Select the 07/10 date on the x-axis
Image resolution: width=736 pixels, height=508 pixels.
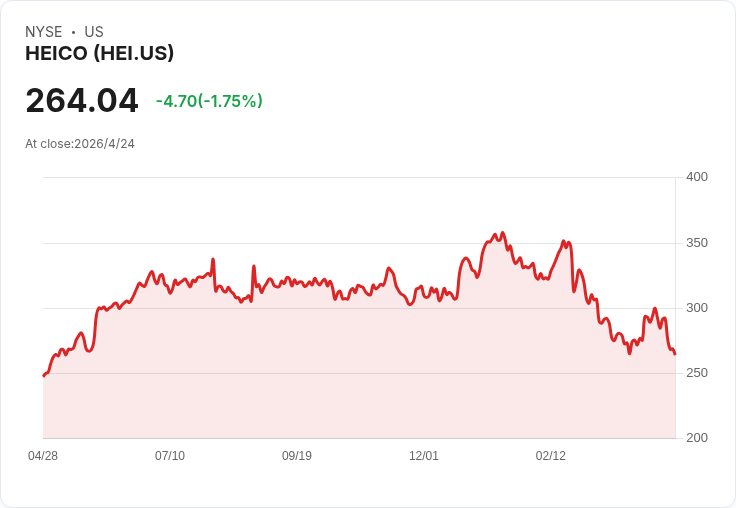click(x=170, y=456)
